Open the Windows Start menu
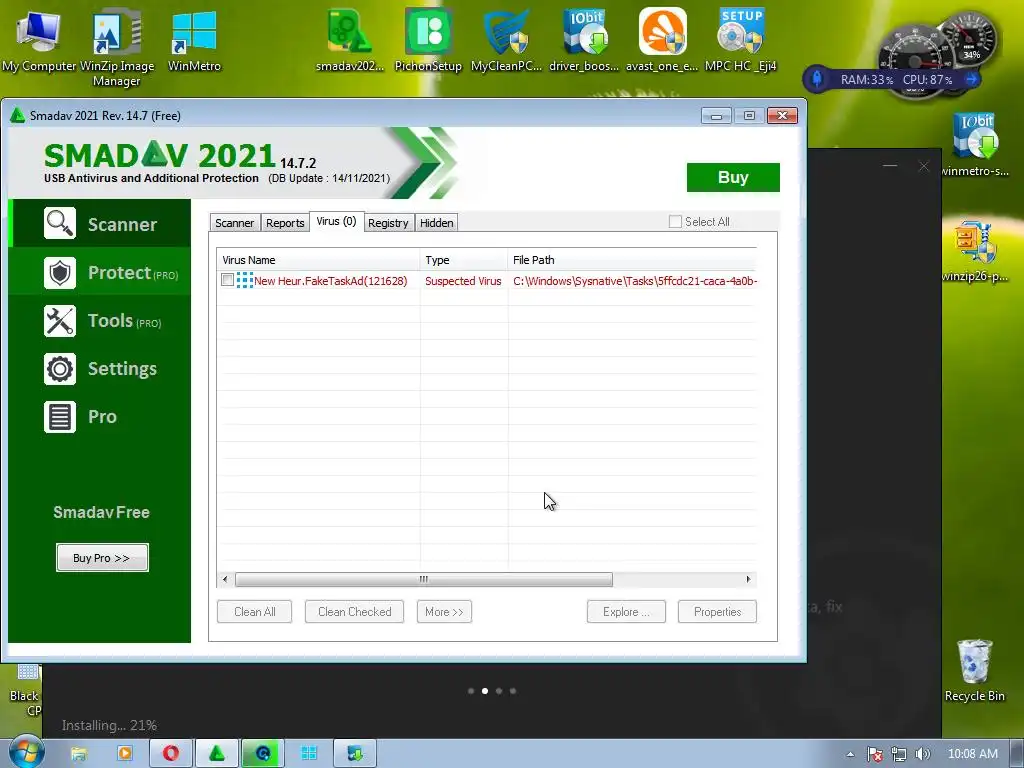This screenshot has width=1024, height=768. pyautogui.click(x=25, y=752)
